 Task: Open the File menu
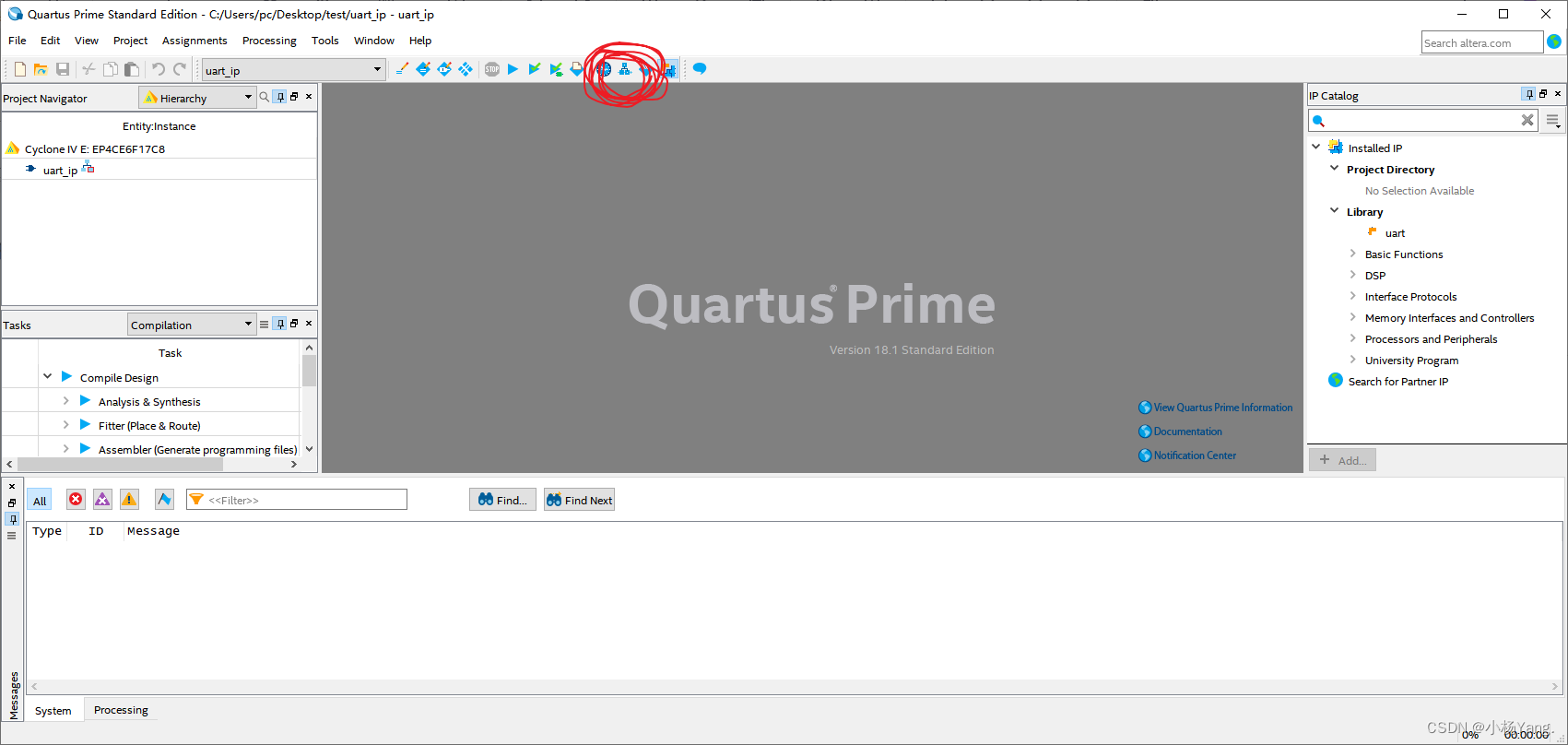(x=18, y=41)
